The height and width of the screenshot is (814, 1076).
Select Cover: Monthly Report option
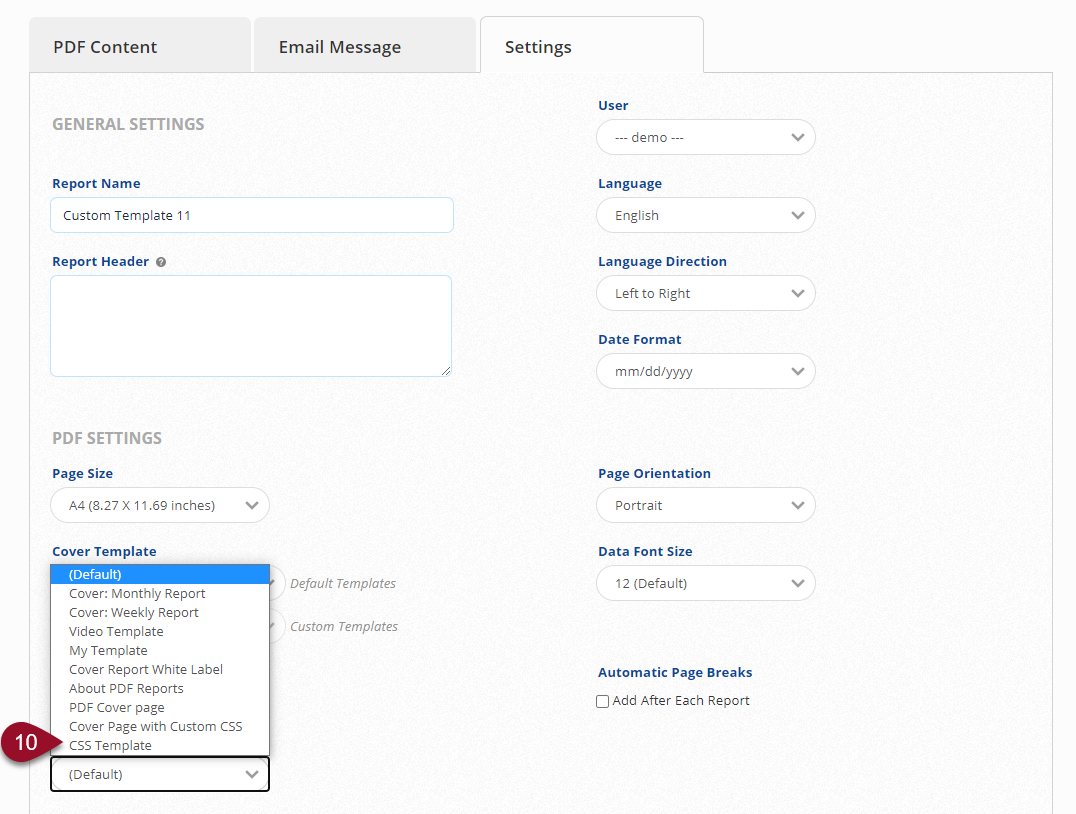click(x=137, y=593)
